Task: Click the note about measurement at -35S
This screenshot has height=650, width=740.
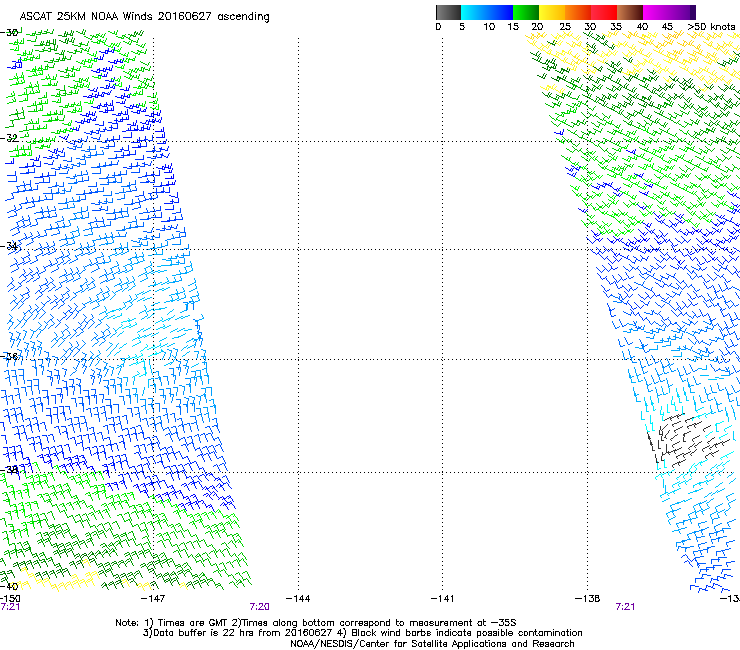Action: point(373,623)
